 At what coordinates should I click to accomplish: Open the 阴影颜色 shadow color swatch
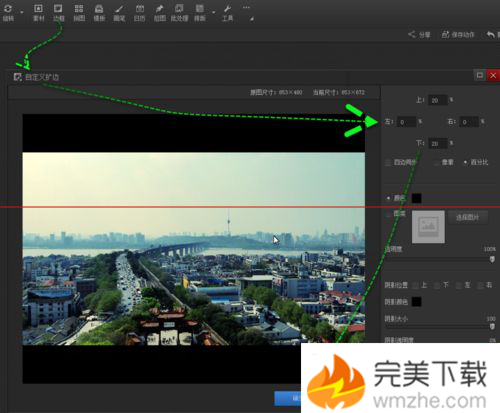[x=417, y=302]
